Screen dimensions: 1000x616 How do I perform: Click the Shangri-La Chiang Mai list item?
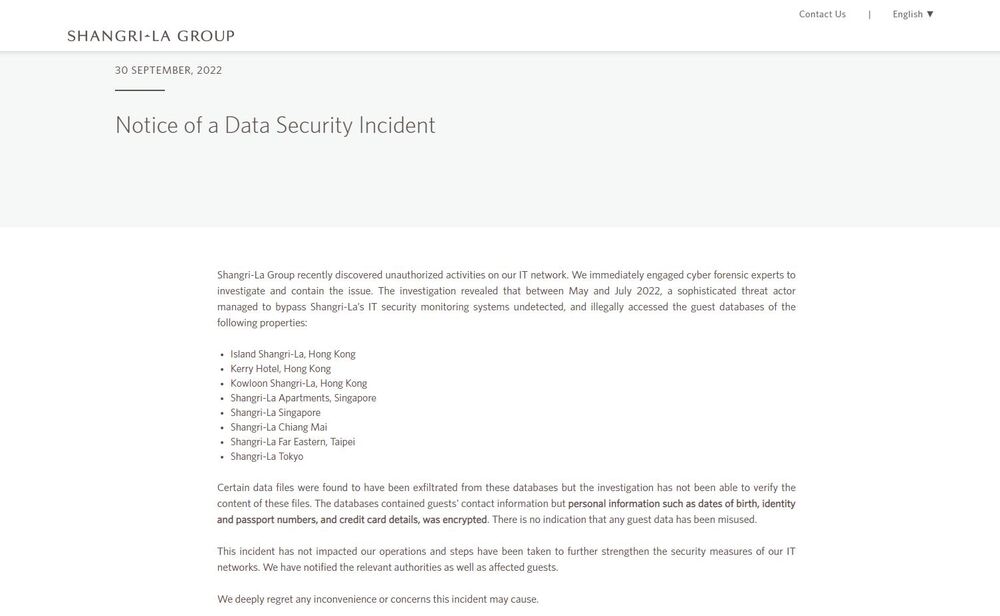(x=278, y=427)
